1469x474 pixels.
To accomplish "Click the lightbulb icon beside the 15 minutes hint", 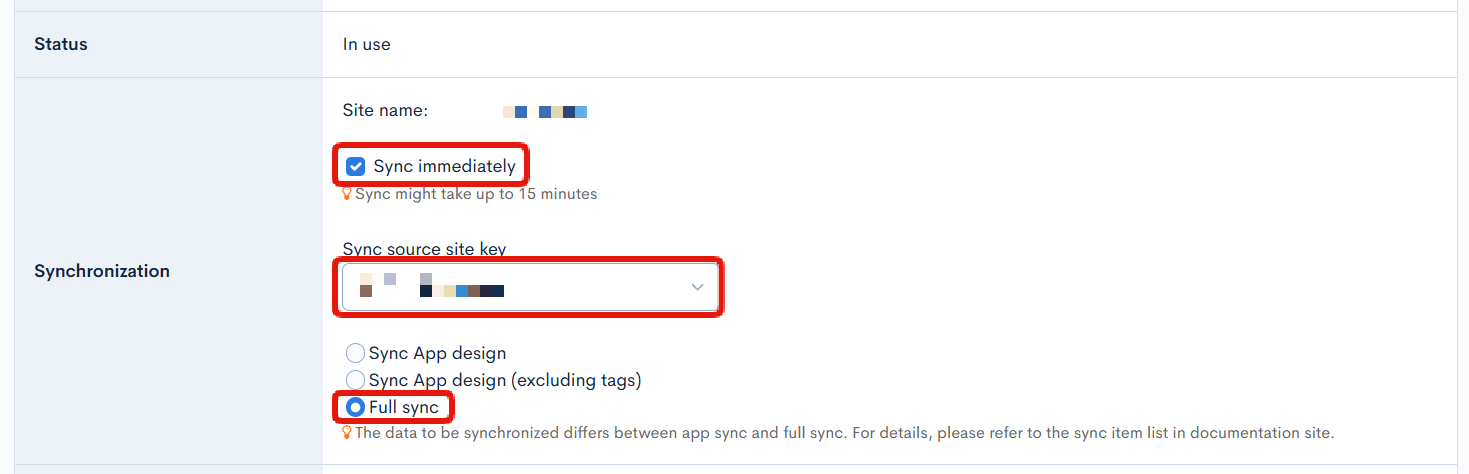I will coord(347,194).
